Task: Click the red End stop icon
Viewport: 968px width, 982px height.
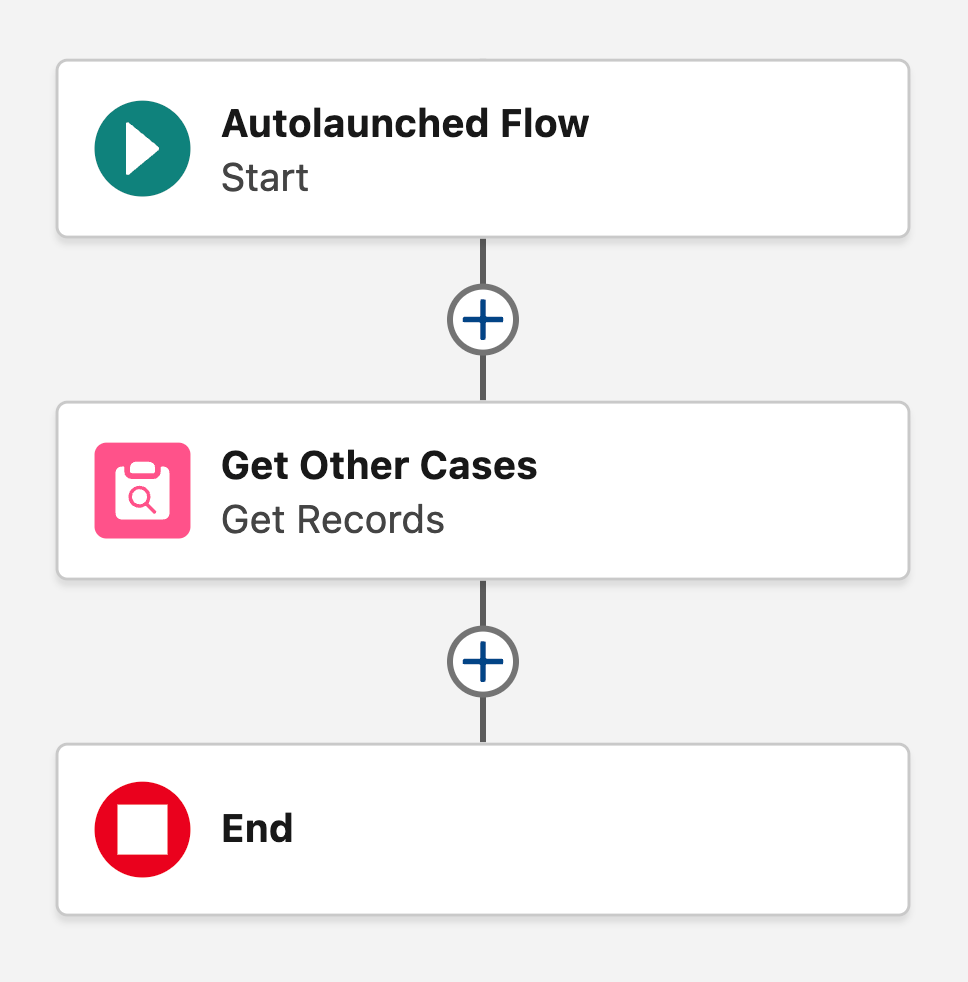Action: [x=142, y=829]
